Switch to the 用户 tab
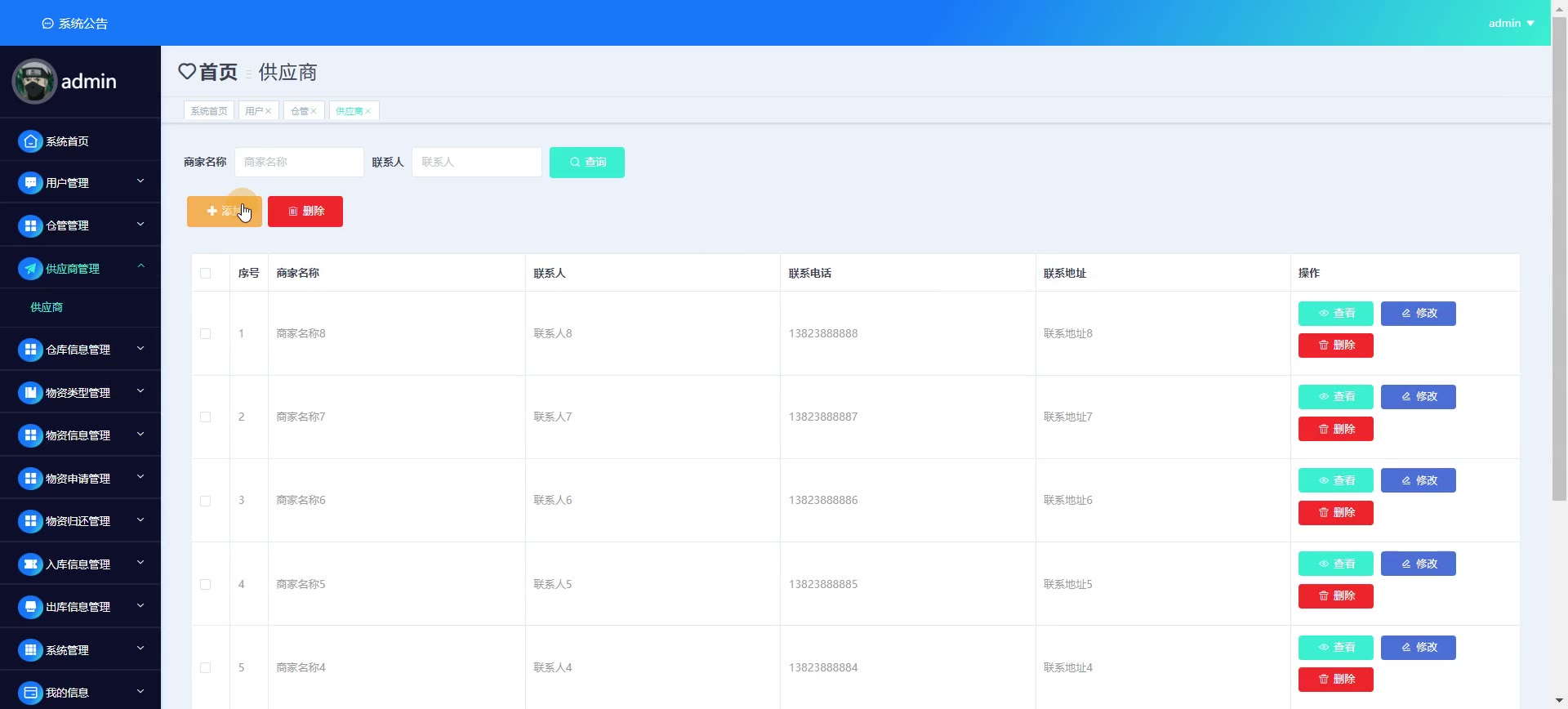The image size is (1568, 709). [x=253, y=111]
